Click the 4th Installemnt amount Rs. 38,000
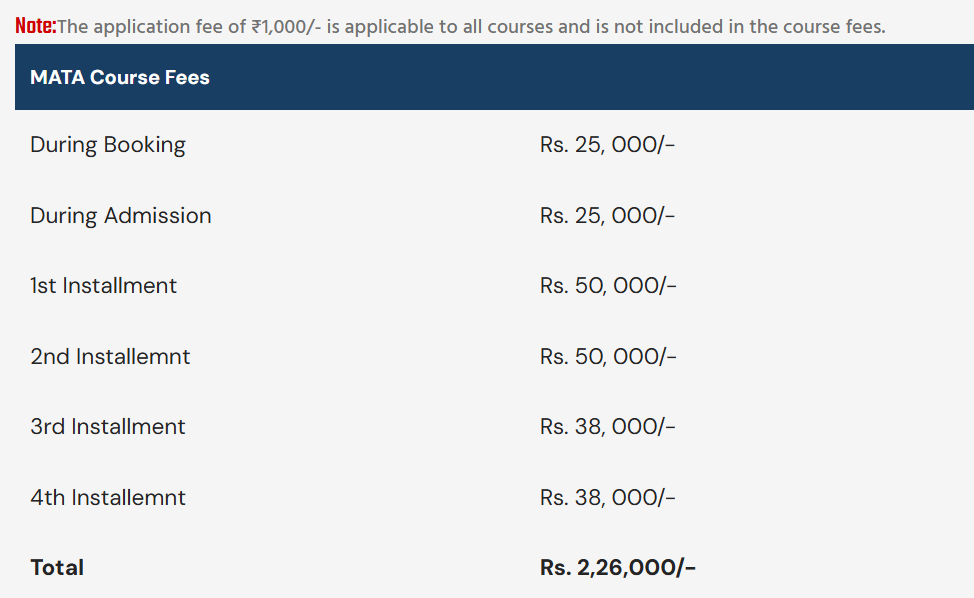Screen dimensions: 974x598 pos(608,498)
